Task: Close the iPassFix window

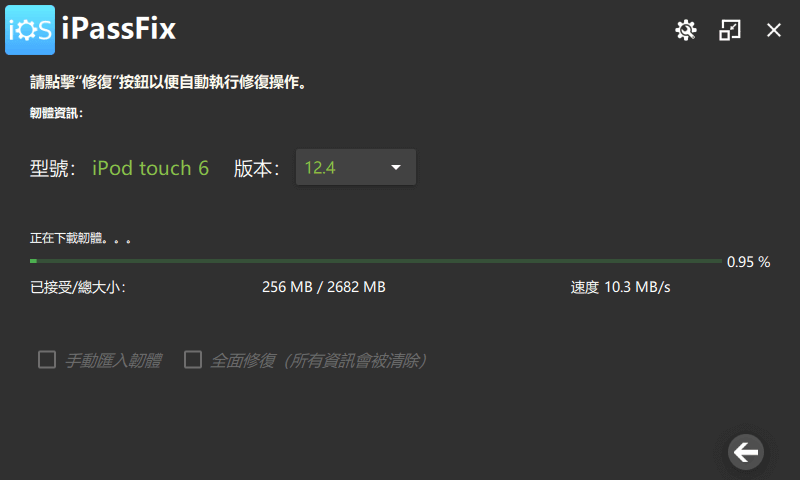Action: point(773,30)
